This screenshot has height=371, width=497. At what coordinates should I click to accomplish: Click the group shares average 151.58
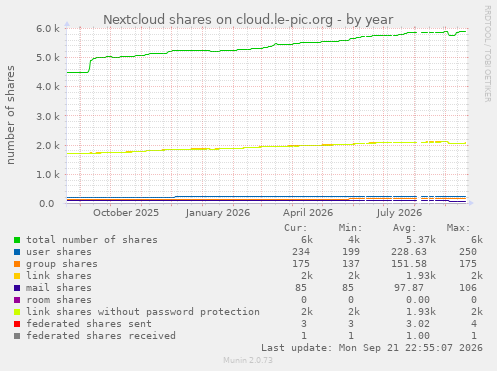click(409, 264)
